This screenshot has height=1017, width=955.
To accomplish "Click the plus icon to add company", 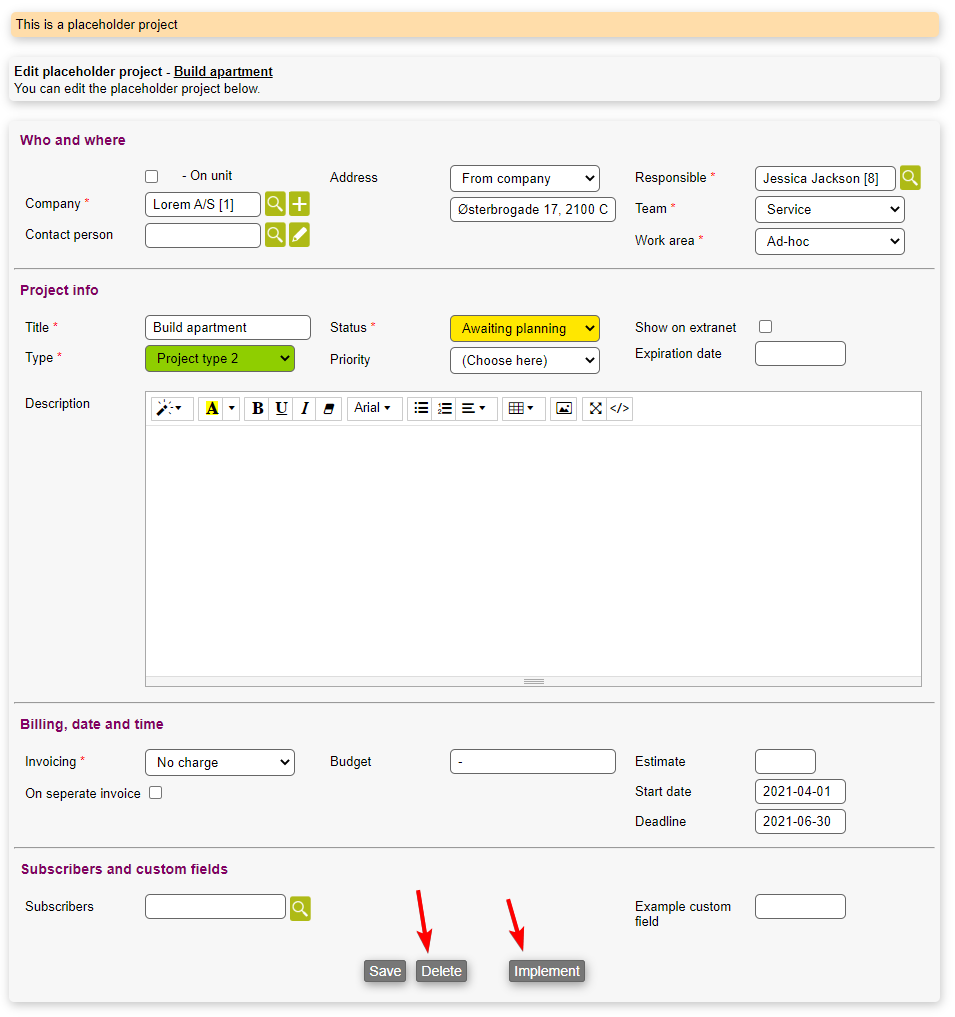I will [x=299, y=205].
